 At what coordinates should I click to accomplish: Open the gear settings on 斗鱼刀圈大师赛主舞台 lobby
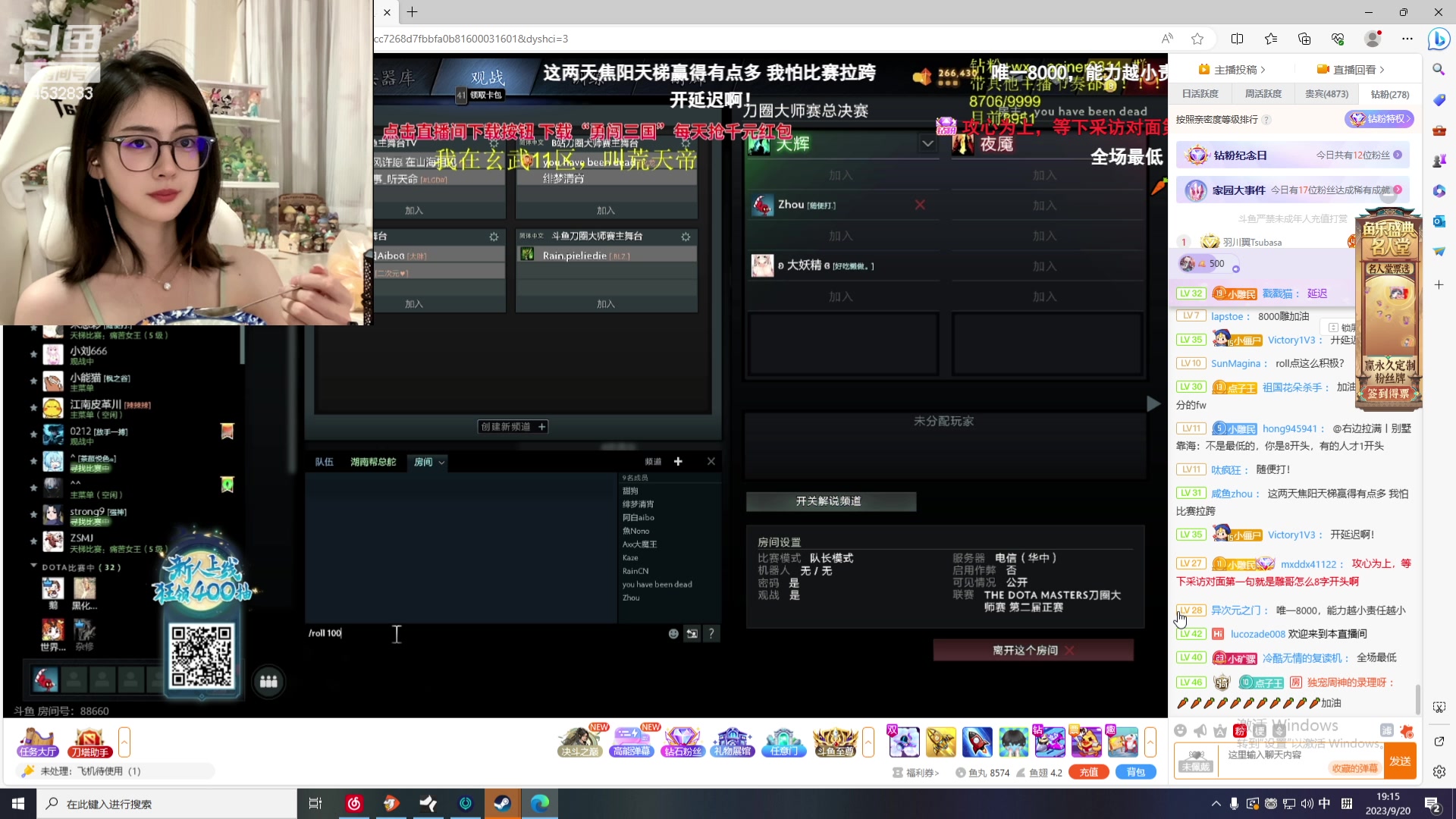686,237
